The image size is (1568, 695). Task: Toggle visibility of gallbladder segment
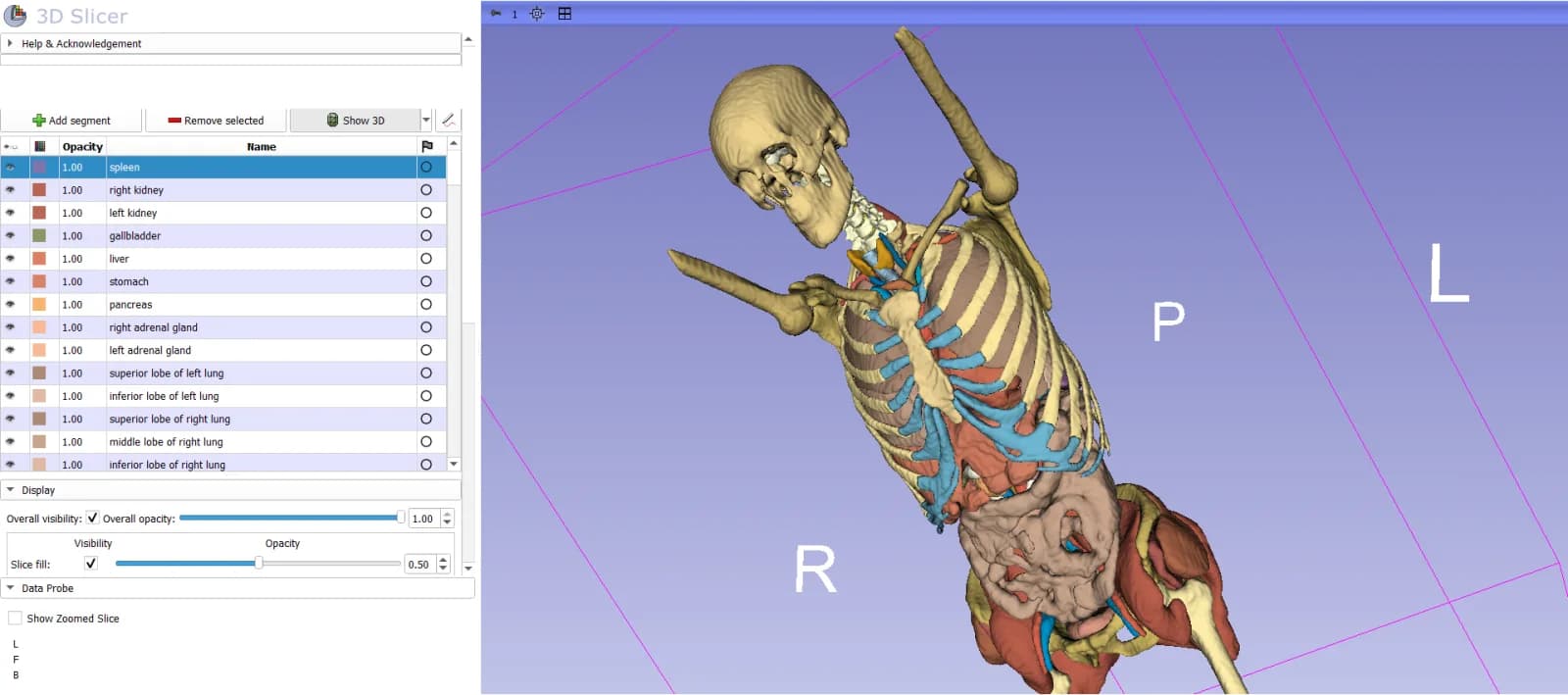click(11, 236)
